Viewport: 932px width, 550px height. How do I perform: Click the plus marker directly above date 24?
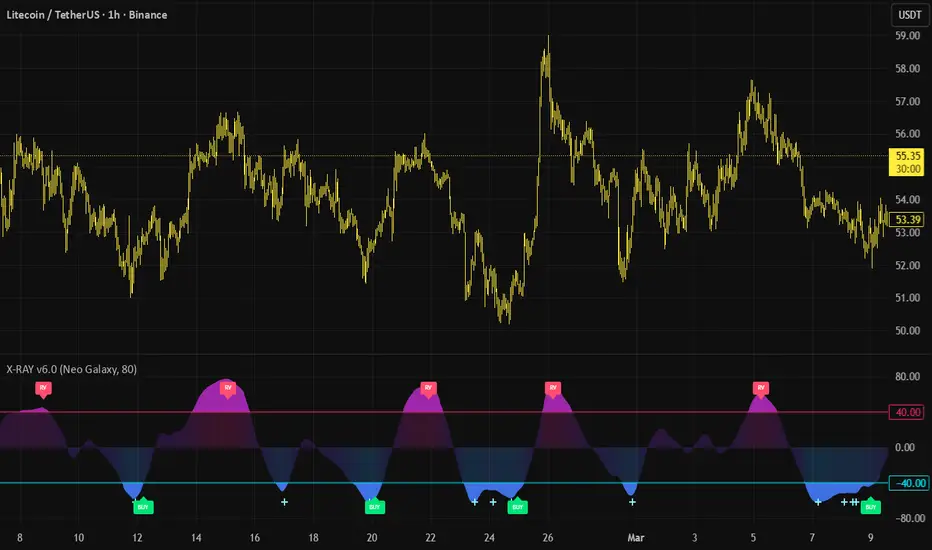(493, 502)
